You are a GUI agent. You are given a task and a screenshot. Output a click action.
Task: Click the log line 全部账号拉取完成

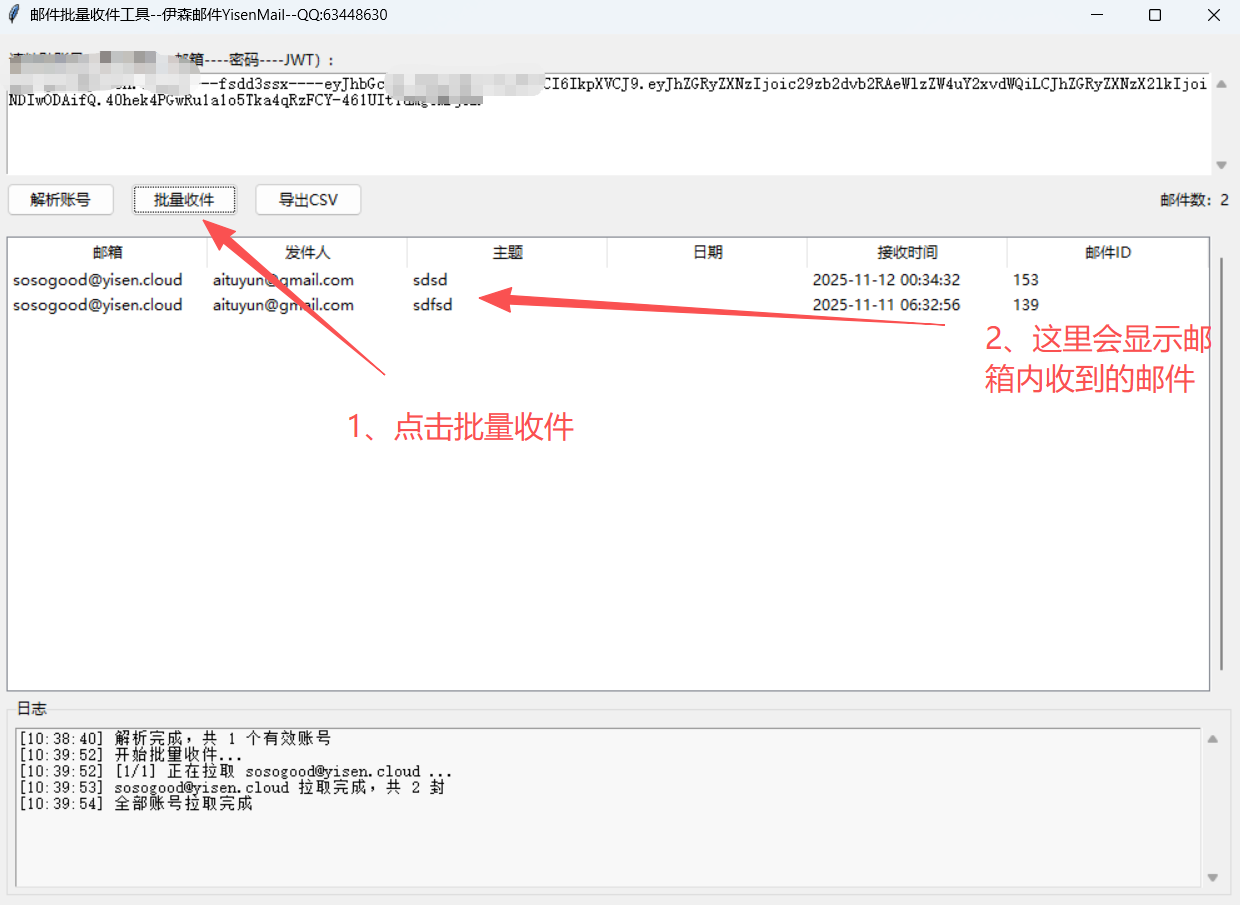(140, 803)
